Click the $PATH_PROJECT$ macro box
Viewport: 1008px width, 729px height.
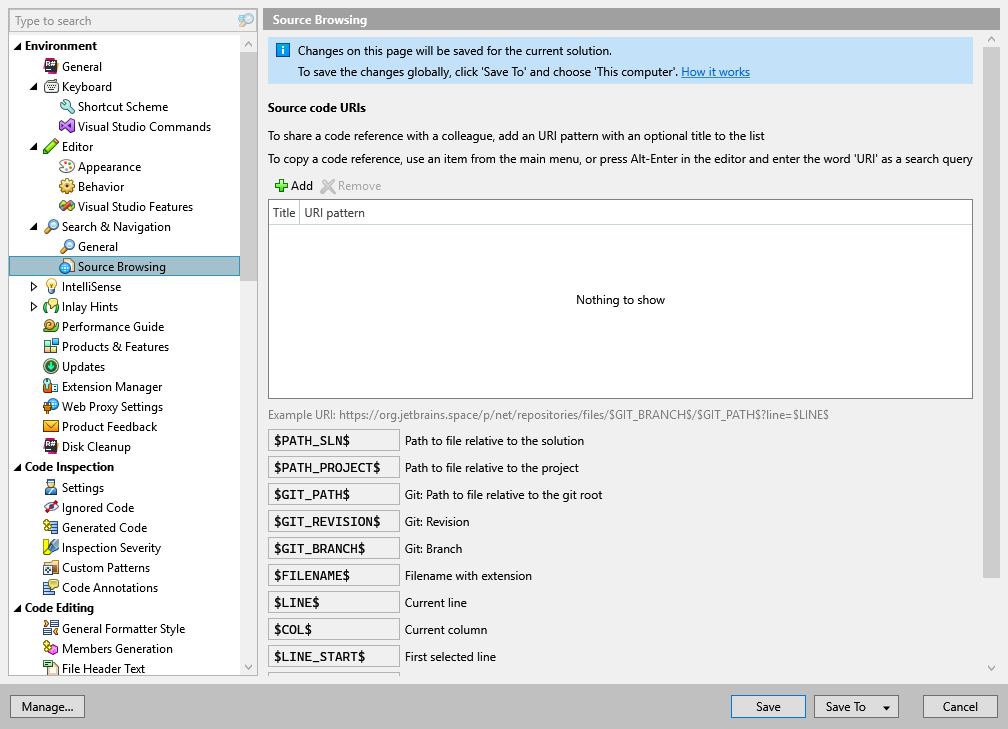[x=334, y=467]
